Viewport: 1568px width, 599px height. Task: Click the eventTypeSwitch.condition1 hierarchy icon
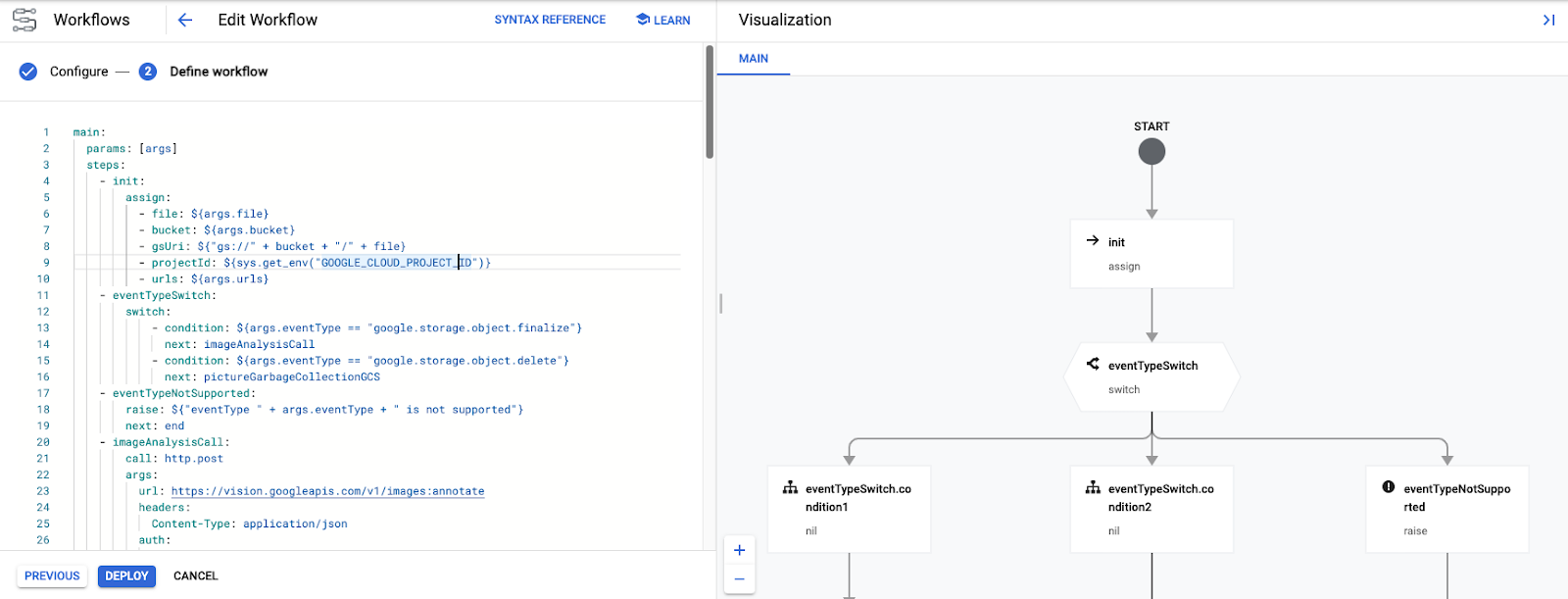790,487
